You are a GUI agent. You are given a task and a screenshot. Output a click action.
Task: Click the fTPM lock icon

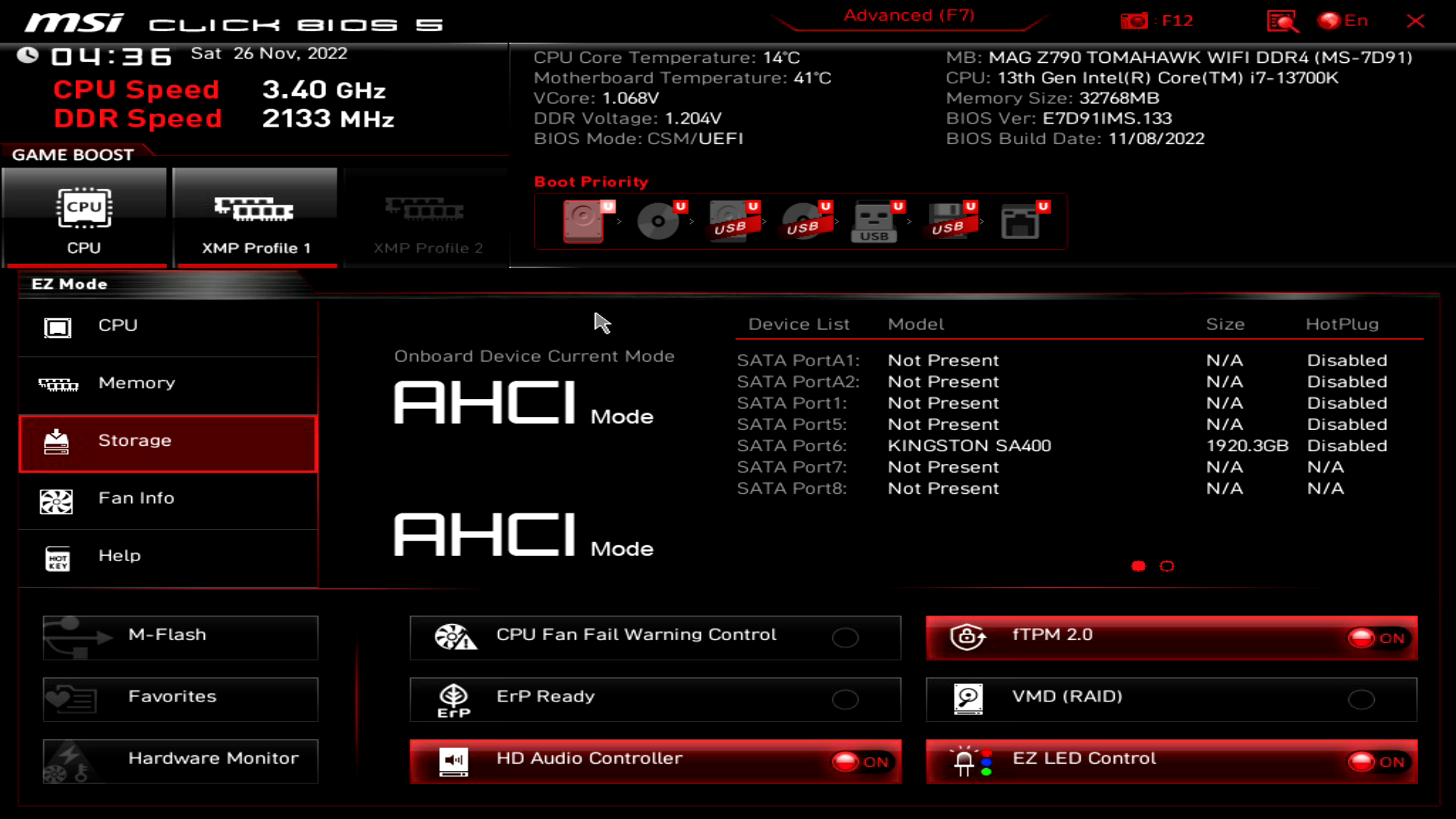tap(968, 637)
